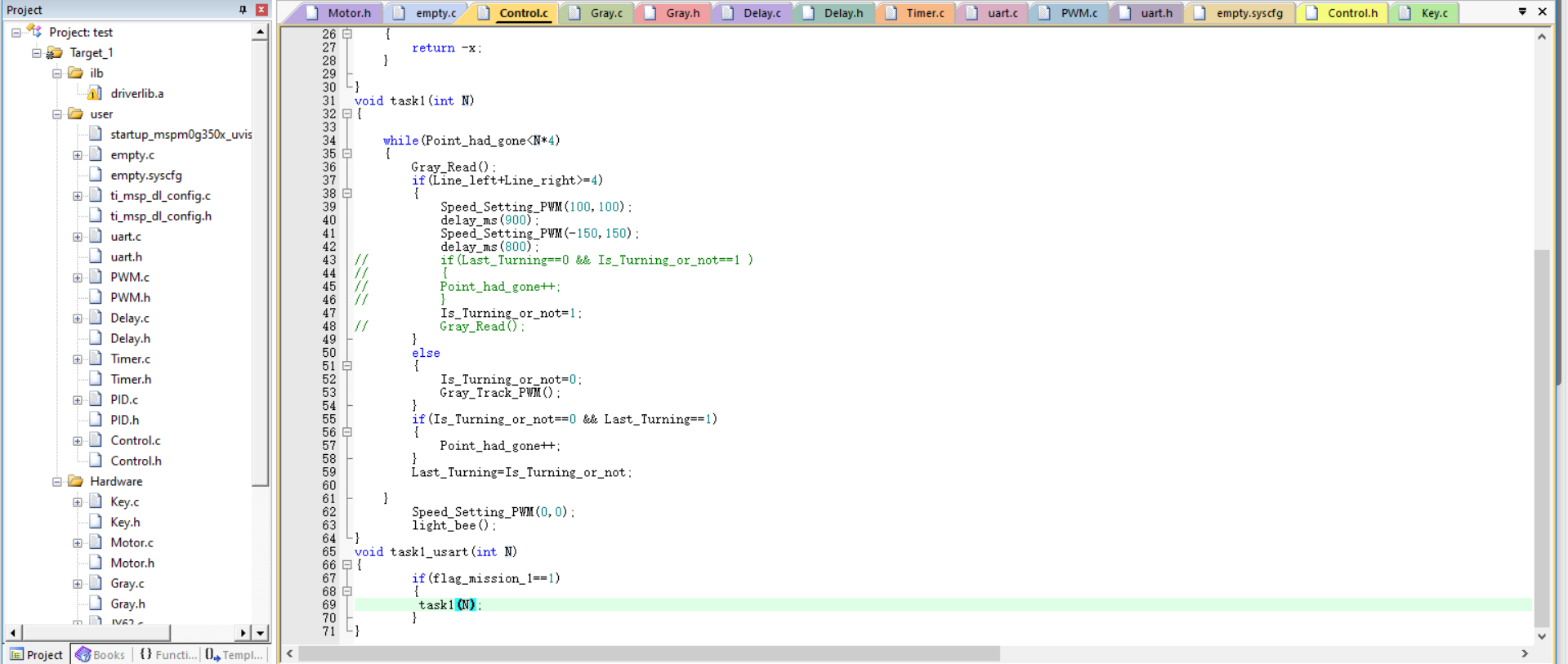1568x664 pixels.
Task: Click project tree horizontal scroll-right arrow
Action: tap(243, 633)
